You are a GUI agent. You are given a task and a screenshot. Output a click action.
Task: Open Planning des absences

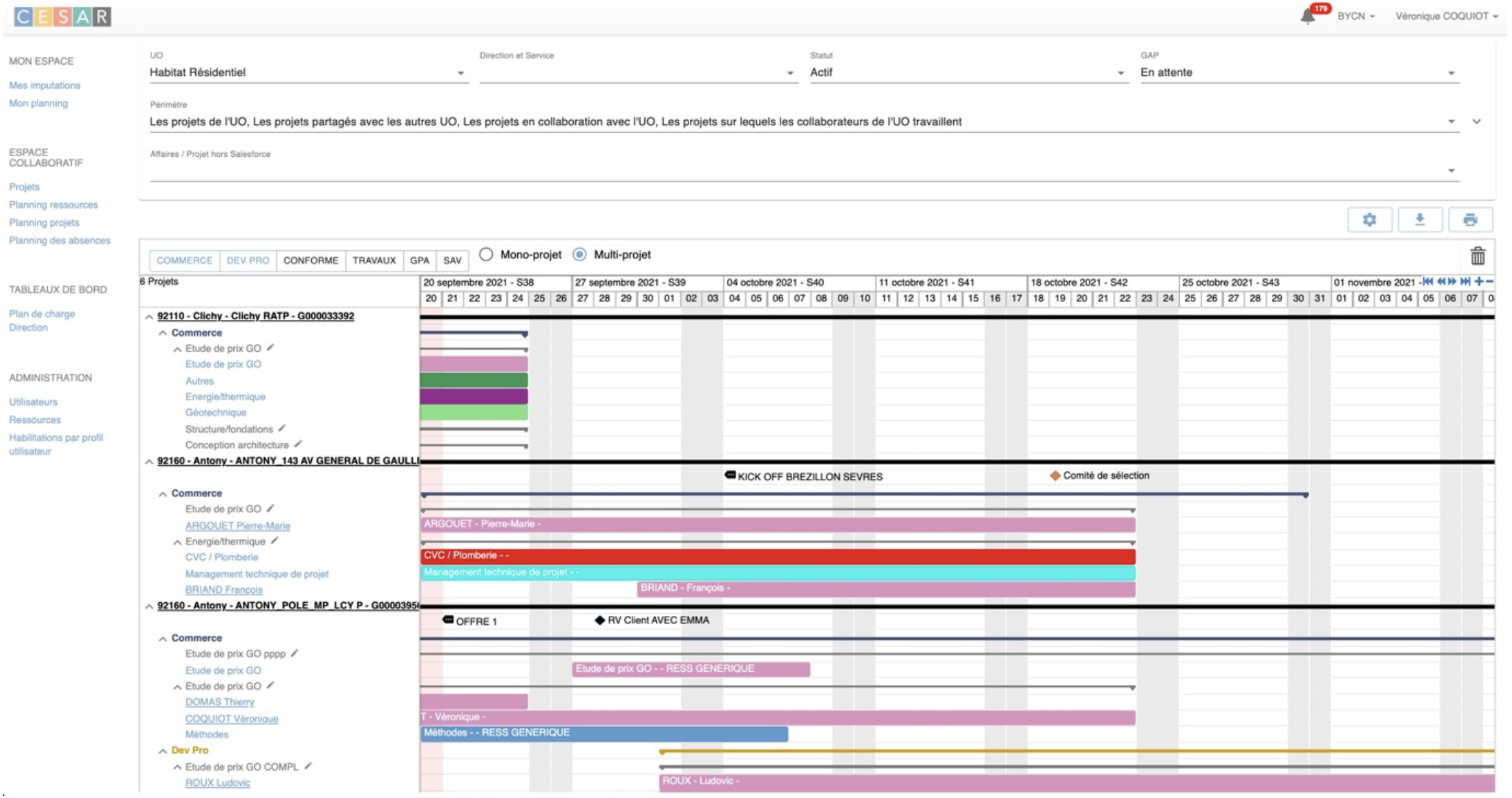point(59,240)
